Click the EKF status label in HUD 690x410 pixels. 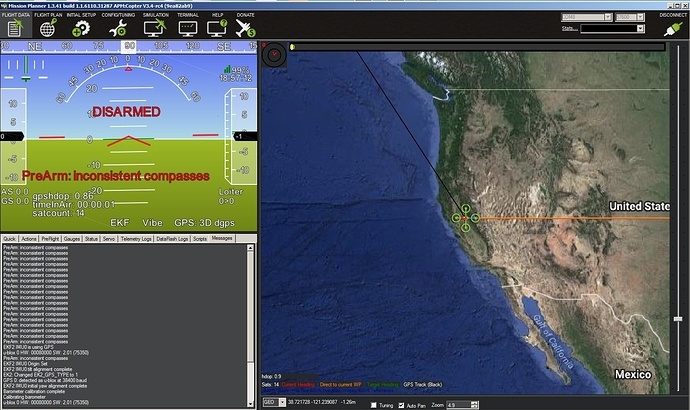pyautogui.click(x=120, y=223)
